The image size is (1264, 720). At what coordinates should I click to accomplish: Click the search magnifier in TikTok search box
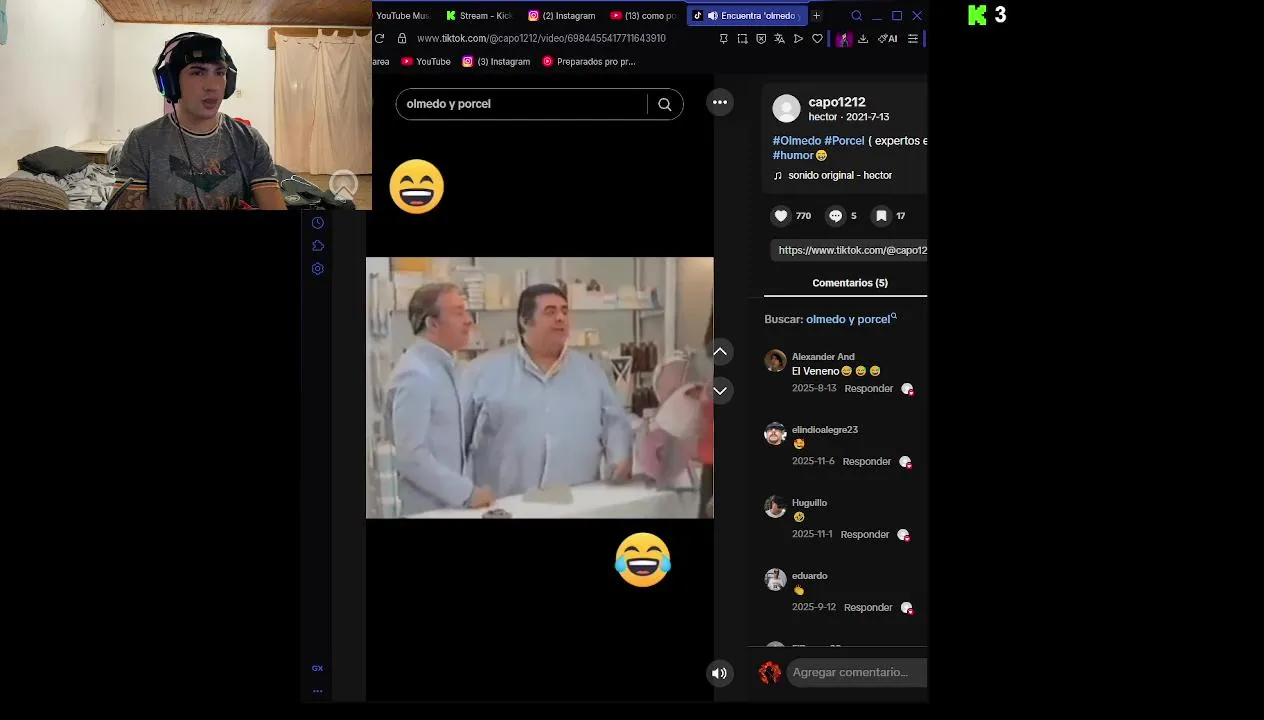pyautogui.click(x=664, y=104)
